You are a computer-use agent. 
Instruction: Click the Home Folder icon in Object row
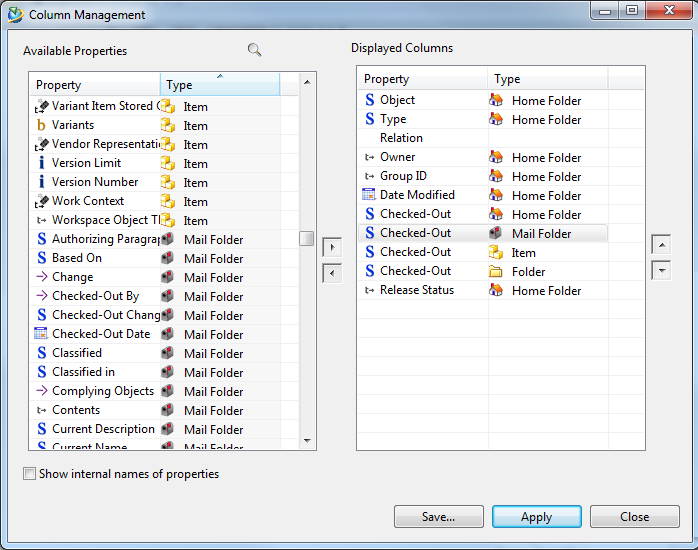click(x=496, y=100)
